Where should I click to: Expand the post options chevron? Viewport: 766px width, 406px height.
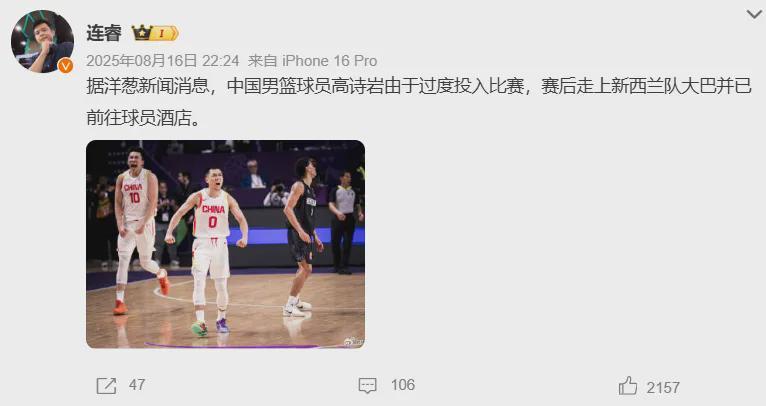click(754, 14)
